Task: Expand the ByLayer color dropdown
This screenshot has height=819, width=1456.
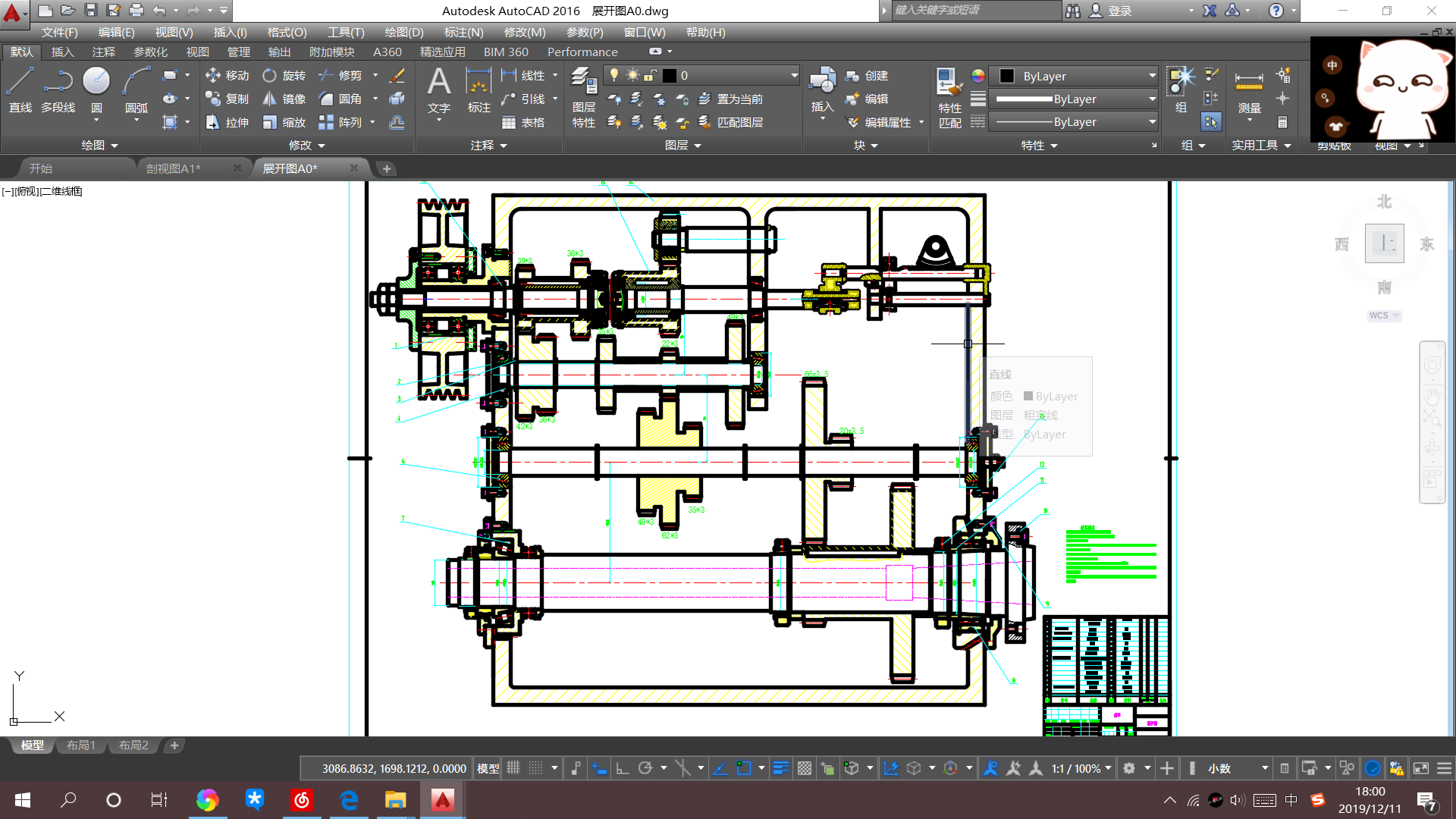Action: [1152, 76]
